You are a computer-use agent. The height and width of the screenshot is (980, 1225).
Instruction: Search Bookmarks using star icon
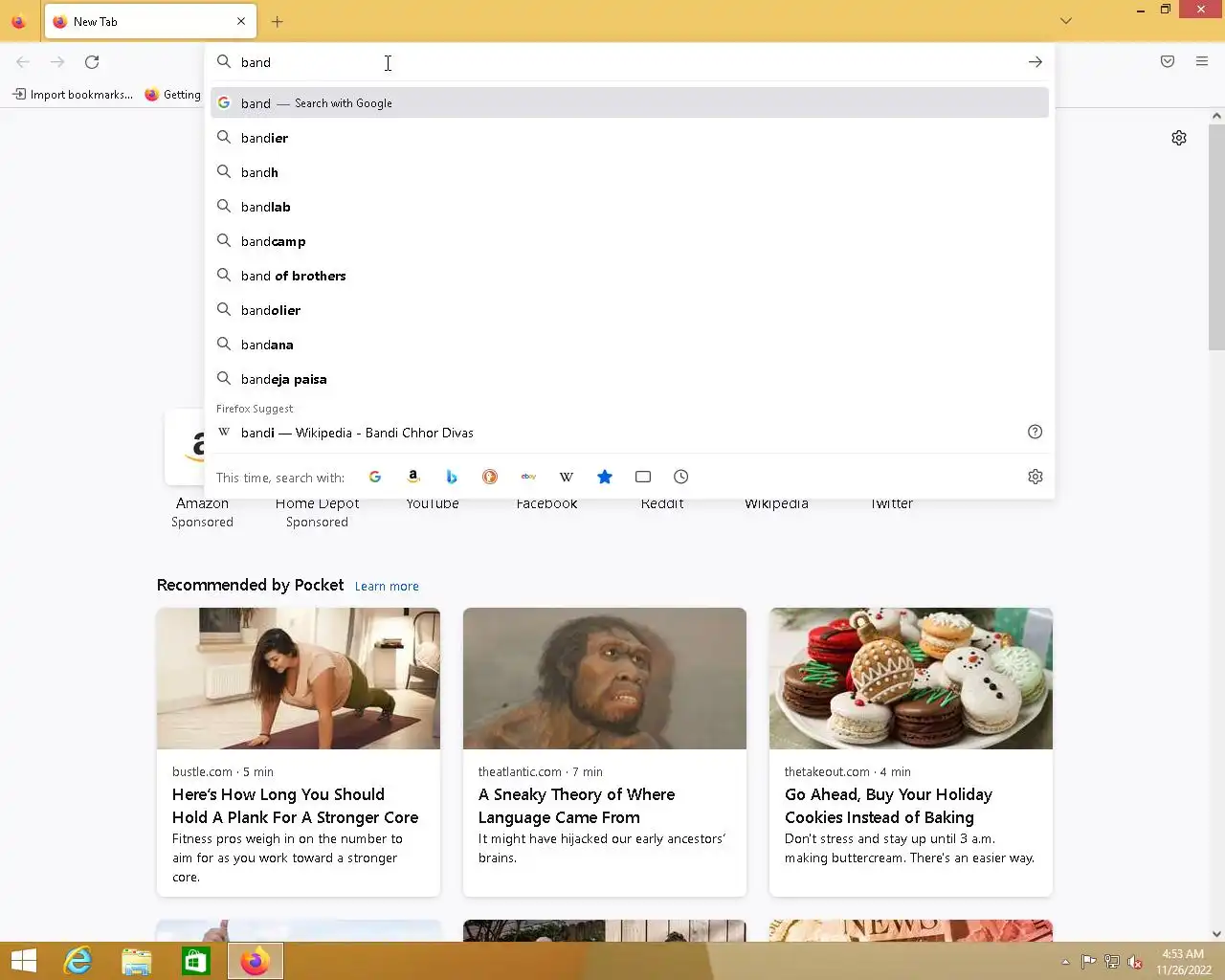pyautogui.click(x=605, y=477)
